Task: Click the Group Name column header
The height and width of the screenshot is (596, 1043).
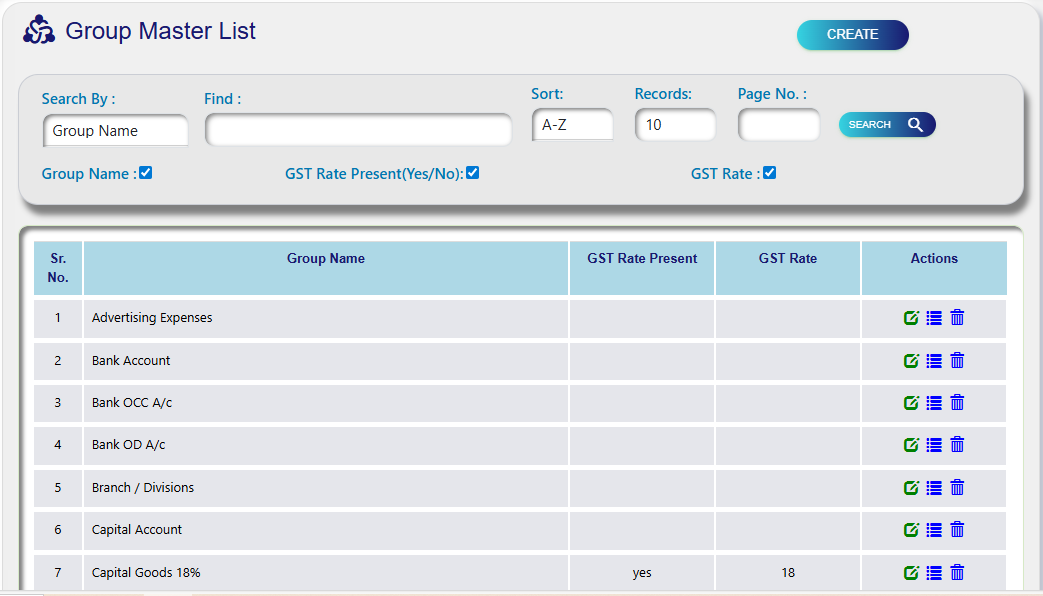Action: [326, 259]
